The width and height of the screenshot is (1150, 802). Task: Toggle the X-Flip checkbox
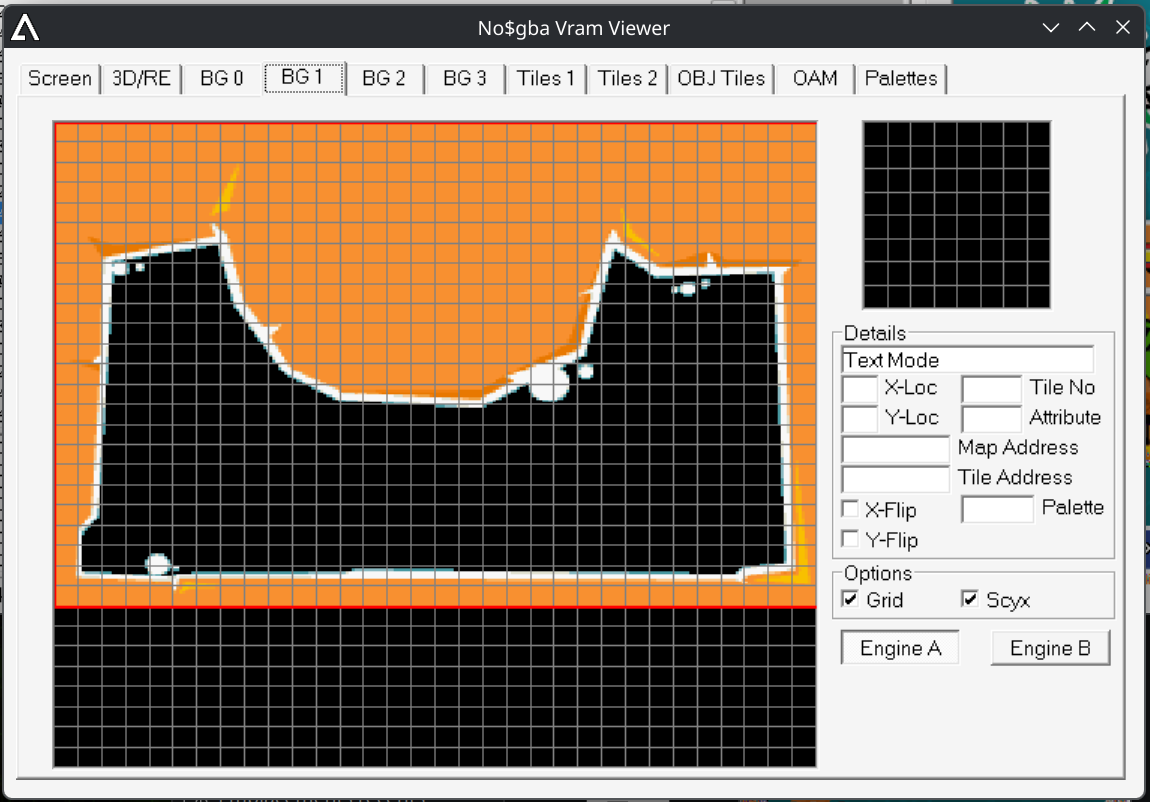coord(851,510)
